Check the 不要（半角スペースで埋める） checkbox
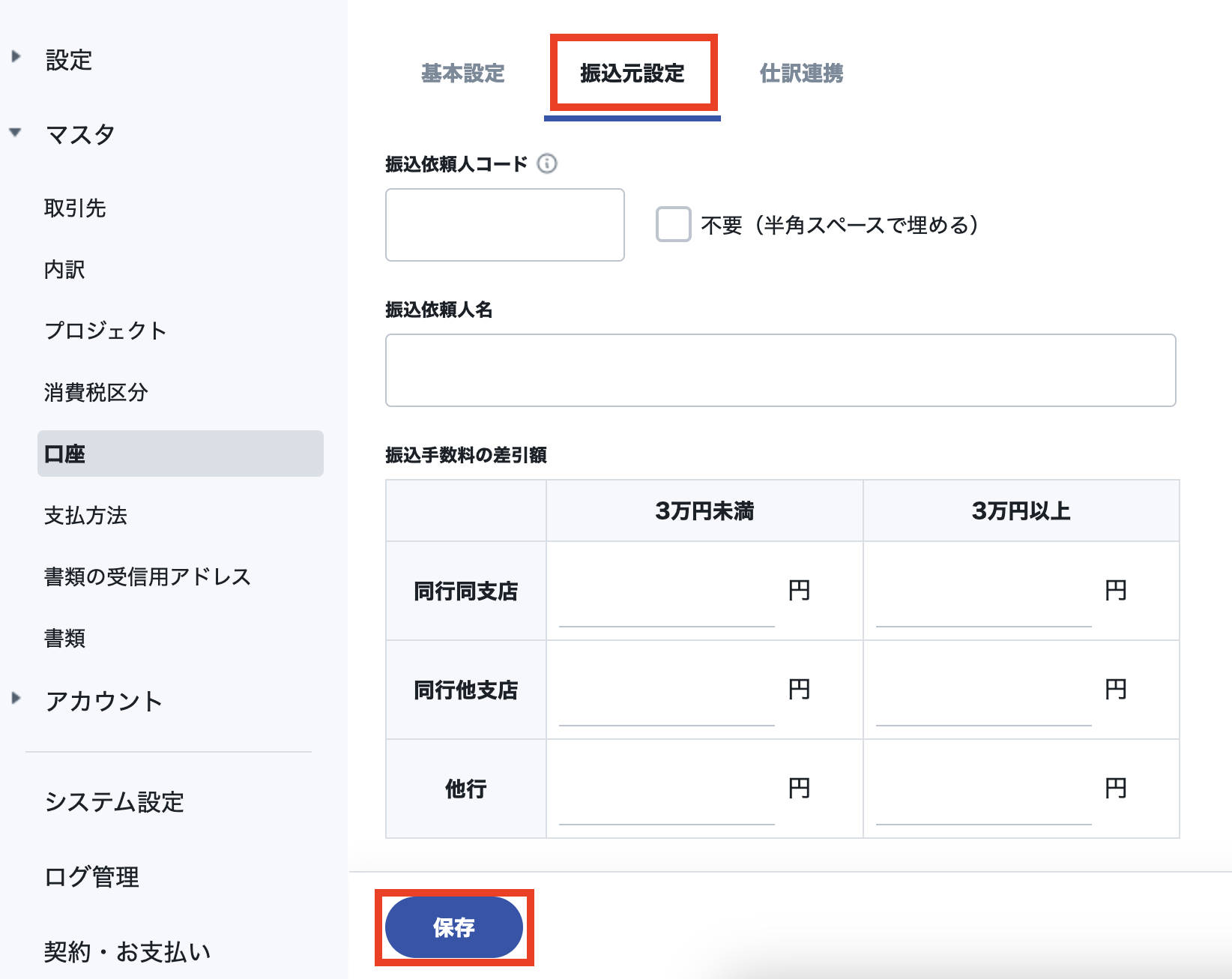 pyautogui.click(x=673, y=224)
